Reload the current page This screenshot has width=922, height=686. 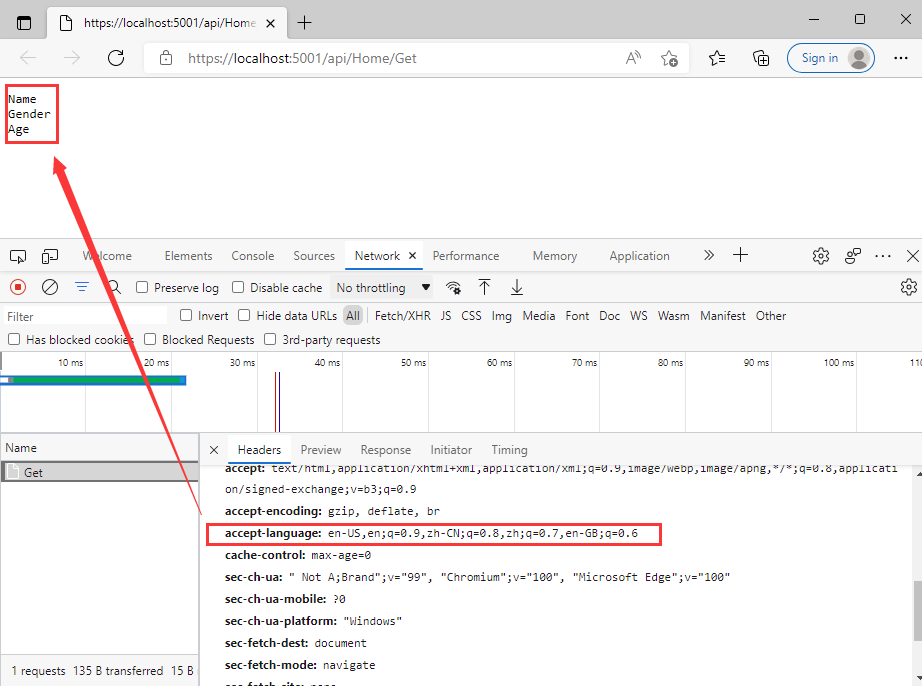tap(115, 57)
